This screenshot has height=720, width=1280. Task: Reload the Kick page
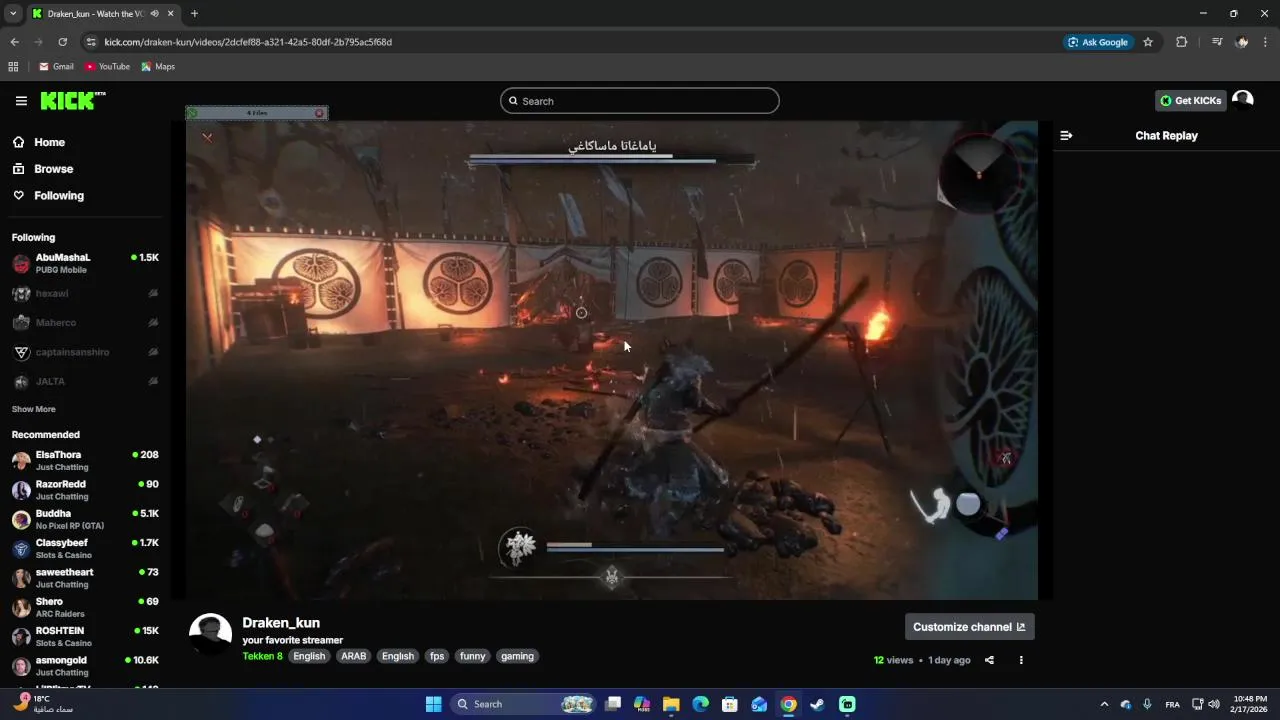pos(62,42)
